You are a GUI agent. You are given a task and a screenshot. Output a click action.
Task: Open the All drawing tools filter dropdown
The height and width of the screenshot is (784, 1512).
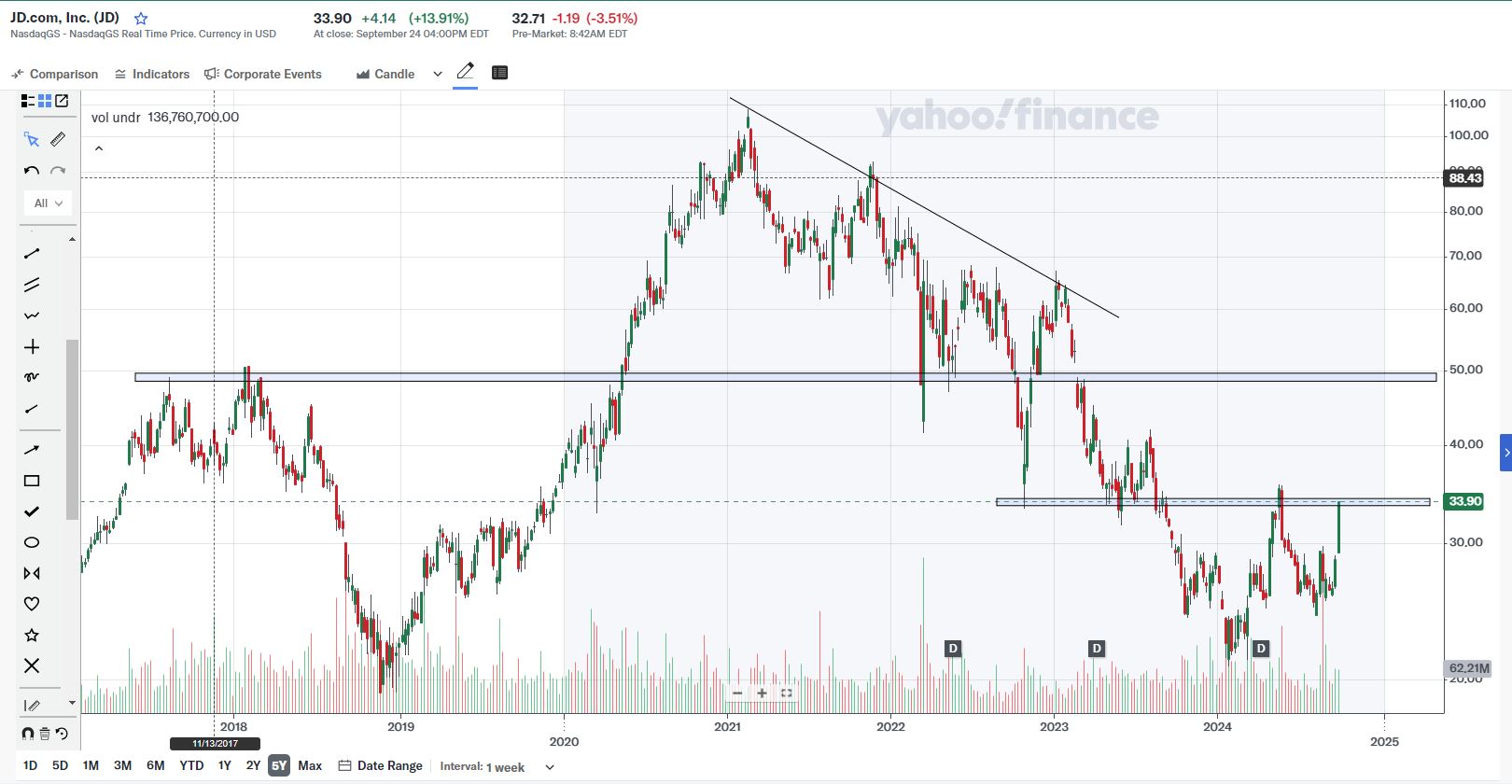pos(48,203)
